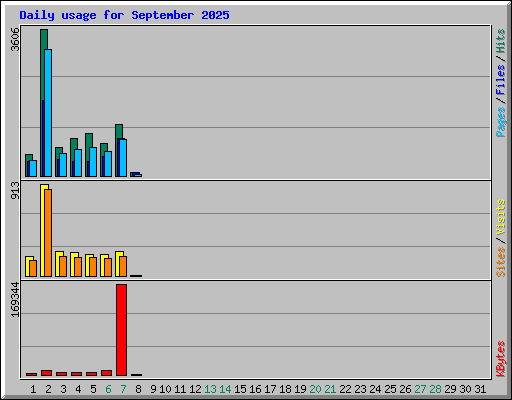This screenshot has width=512, height=400.
Task: Click green weekend day label 6
Action: point(108,389)
